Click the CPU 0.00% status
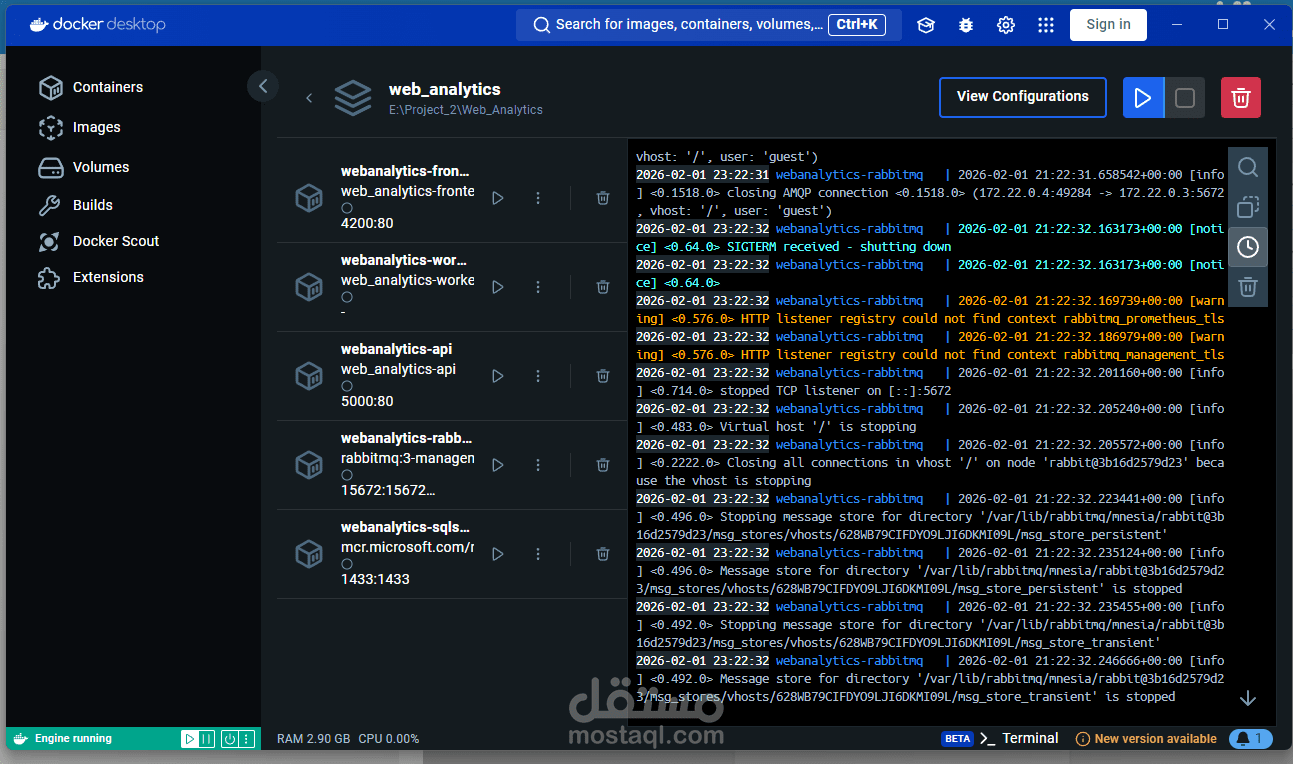This screenshot has width=1293, height=764. point(388,739)
